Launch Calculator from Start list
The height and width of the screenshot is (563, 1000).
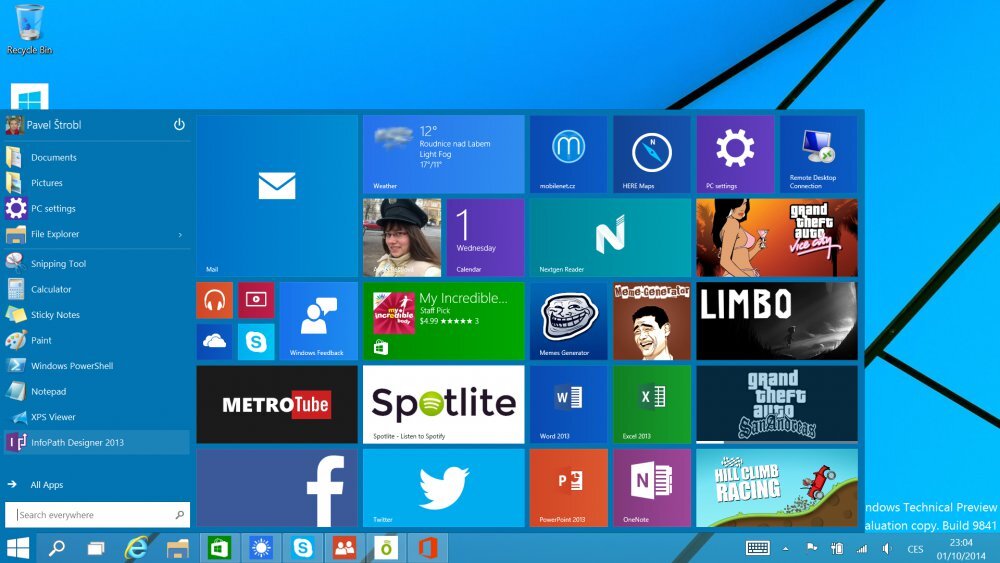pyautogui.click(x=97, y=289)
